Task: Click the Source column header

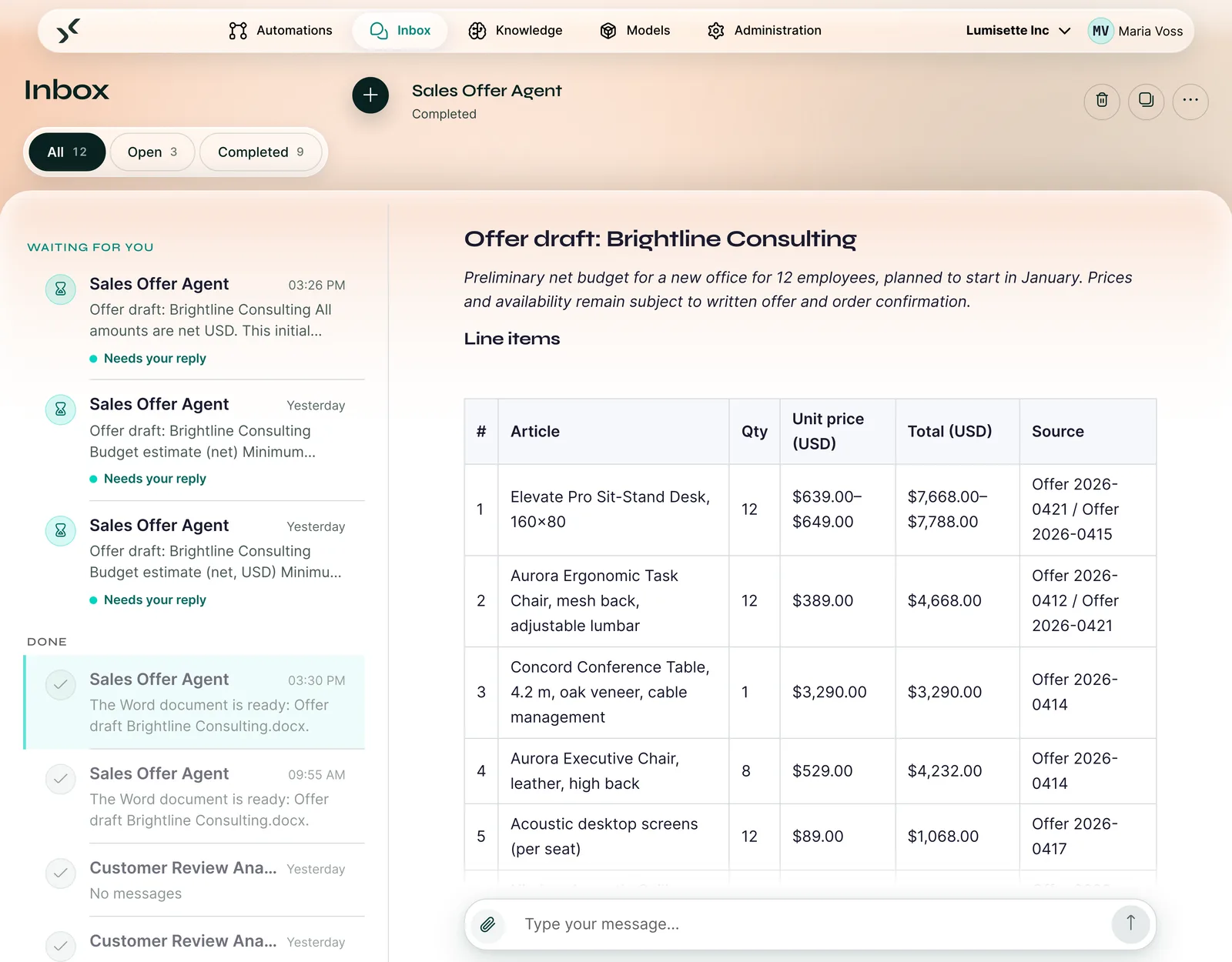Action: 1088,432
